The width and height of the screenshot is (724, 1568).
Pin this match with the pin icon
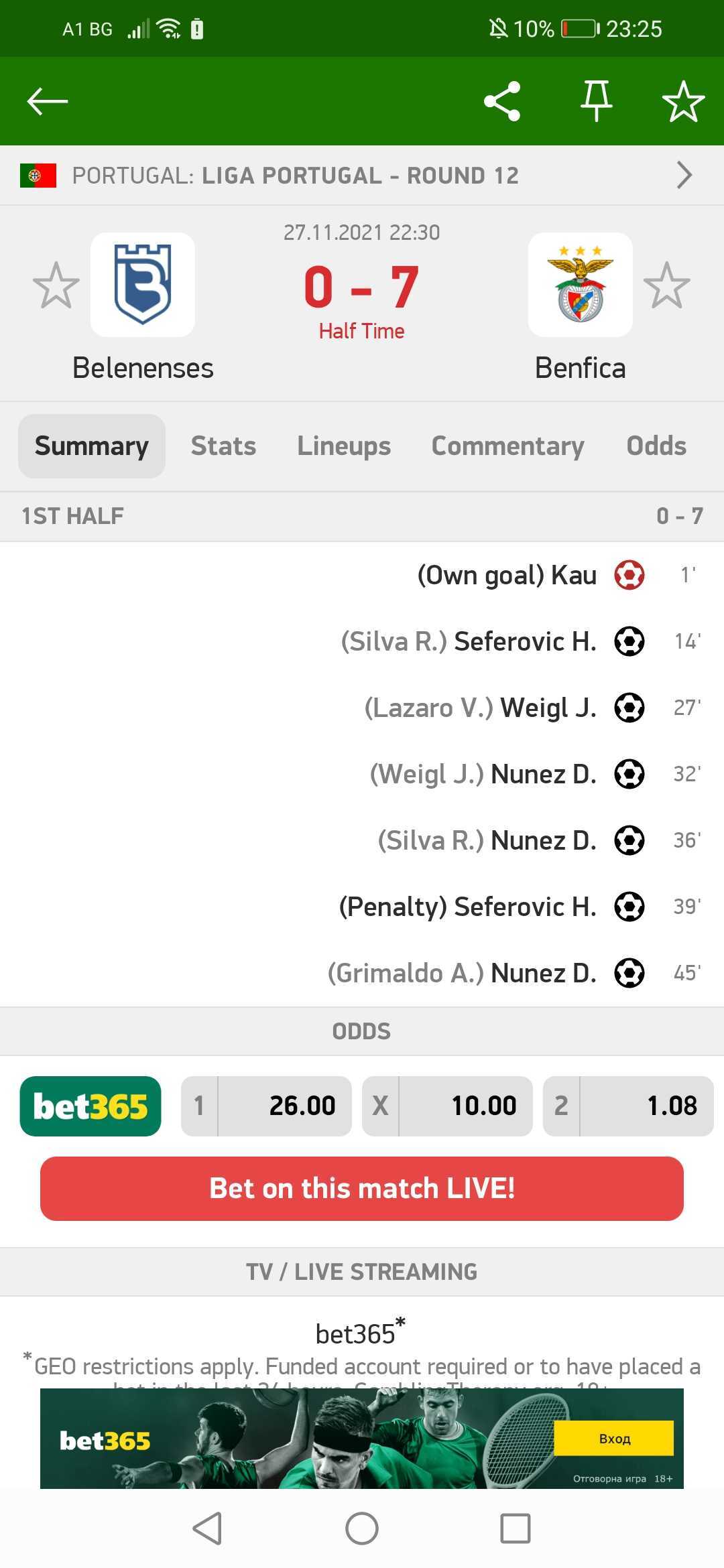pyautogui.click(x=596, y=101)
